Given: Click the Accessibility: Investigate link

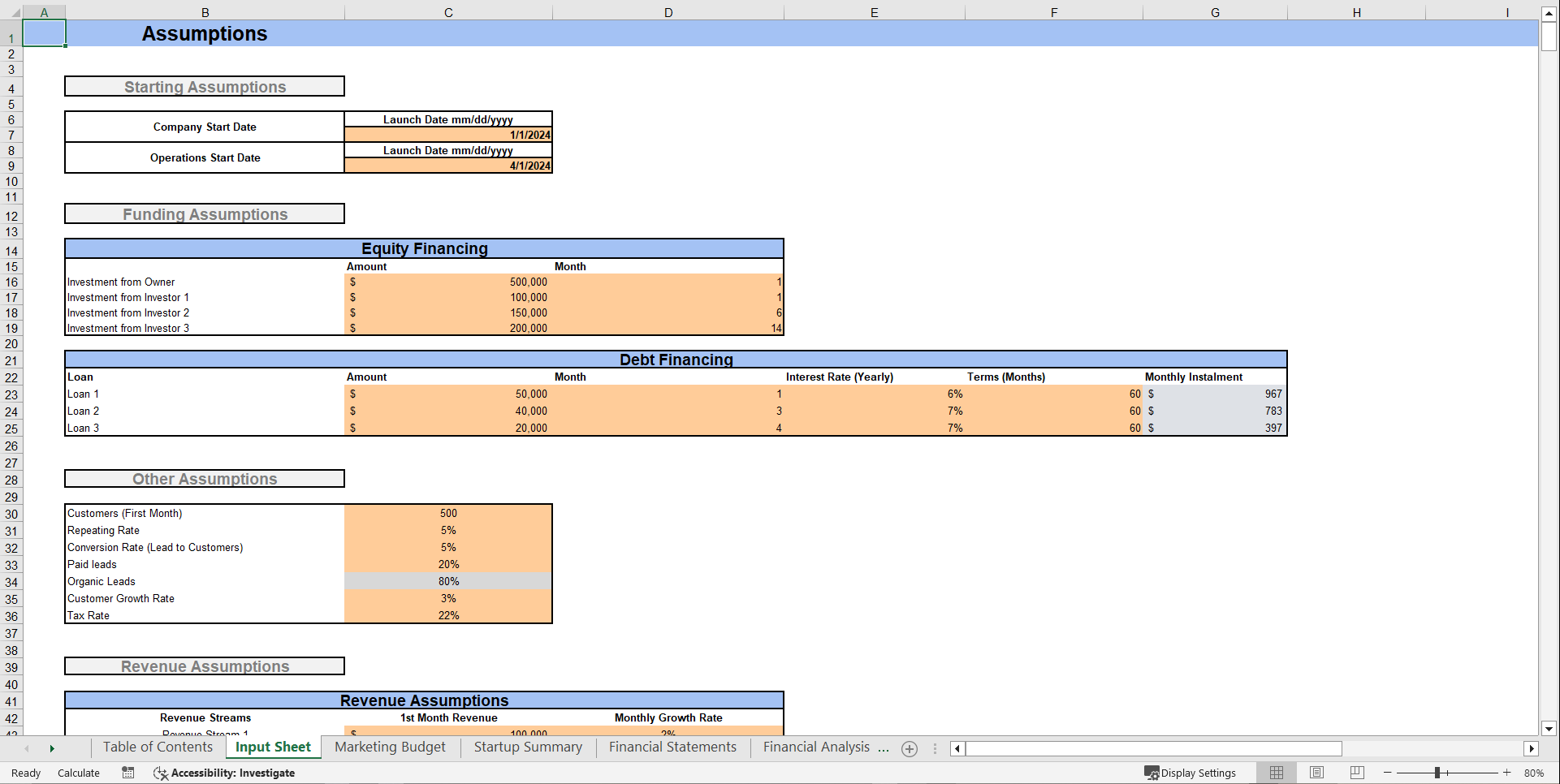Looking at the screenshot, I should [x=233, y=773].
